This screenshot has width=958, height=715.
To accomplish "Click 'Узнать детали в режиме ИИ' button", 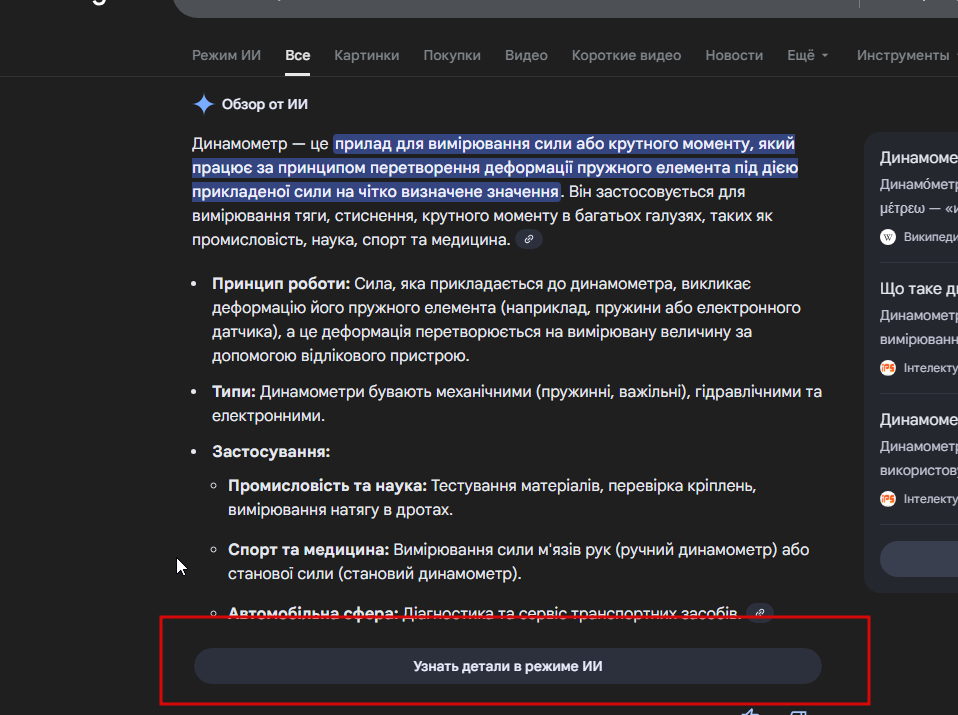I will tap(507, 666).
